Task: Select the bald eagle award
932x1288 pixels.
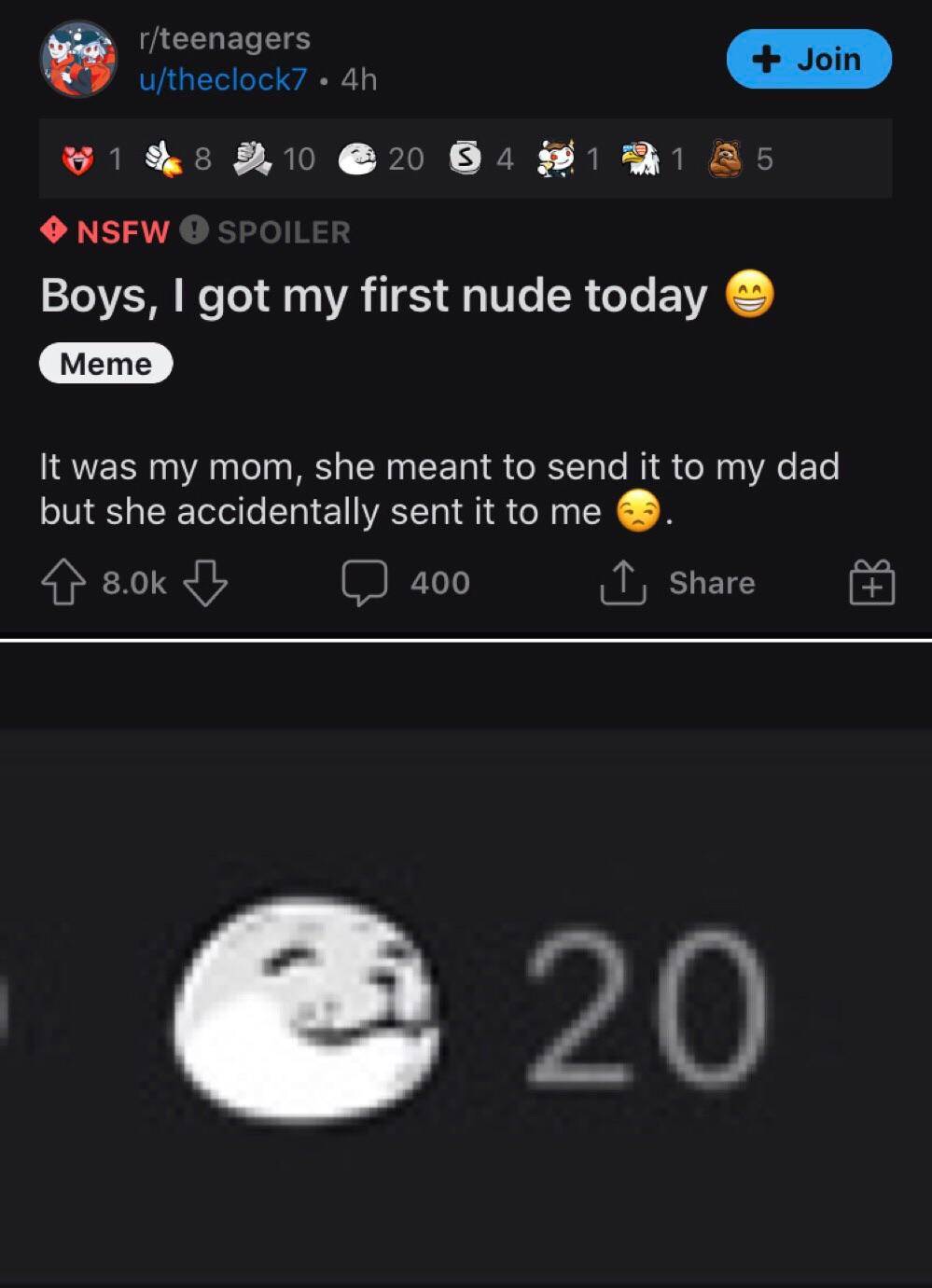Action: click(x=641, y=159)
